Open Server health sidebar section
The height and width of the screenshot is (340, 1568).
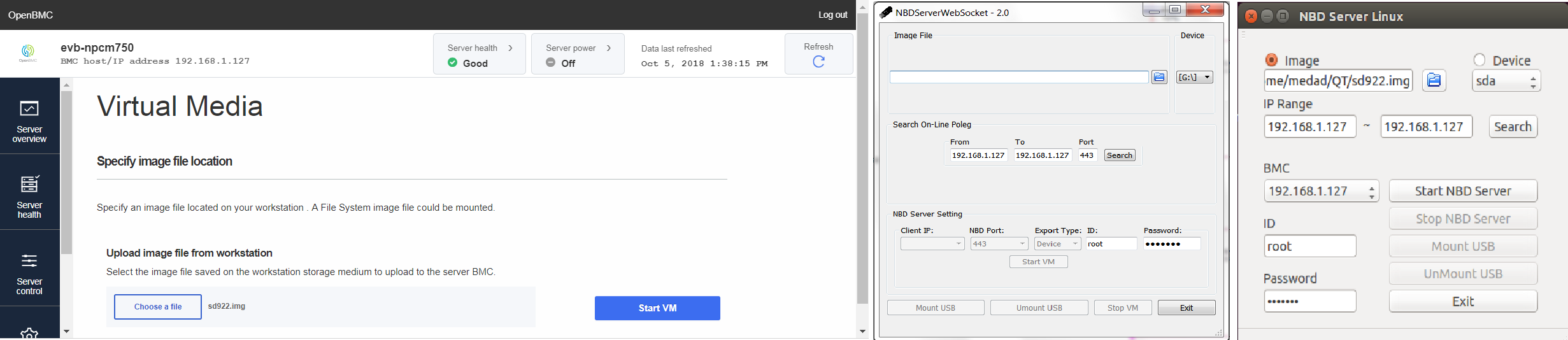(x=29, y=197)
